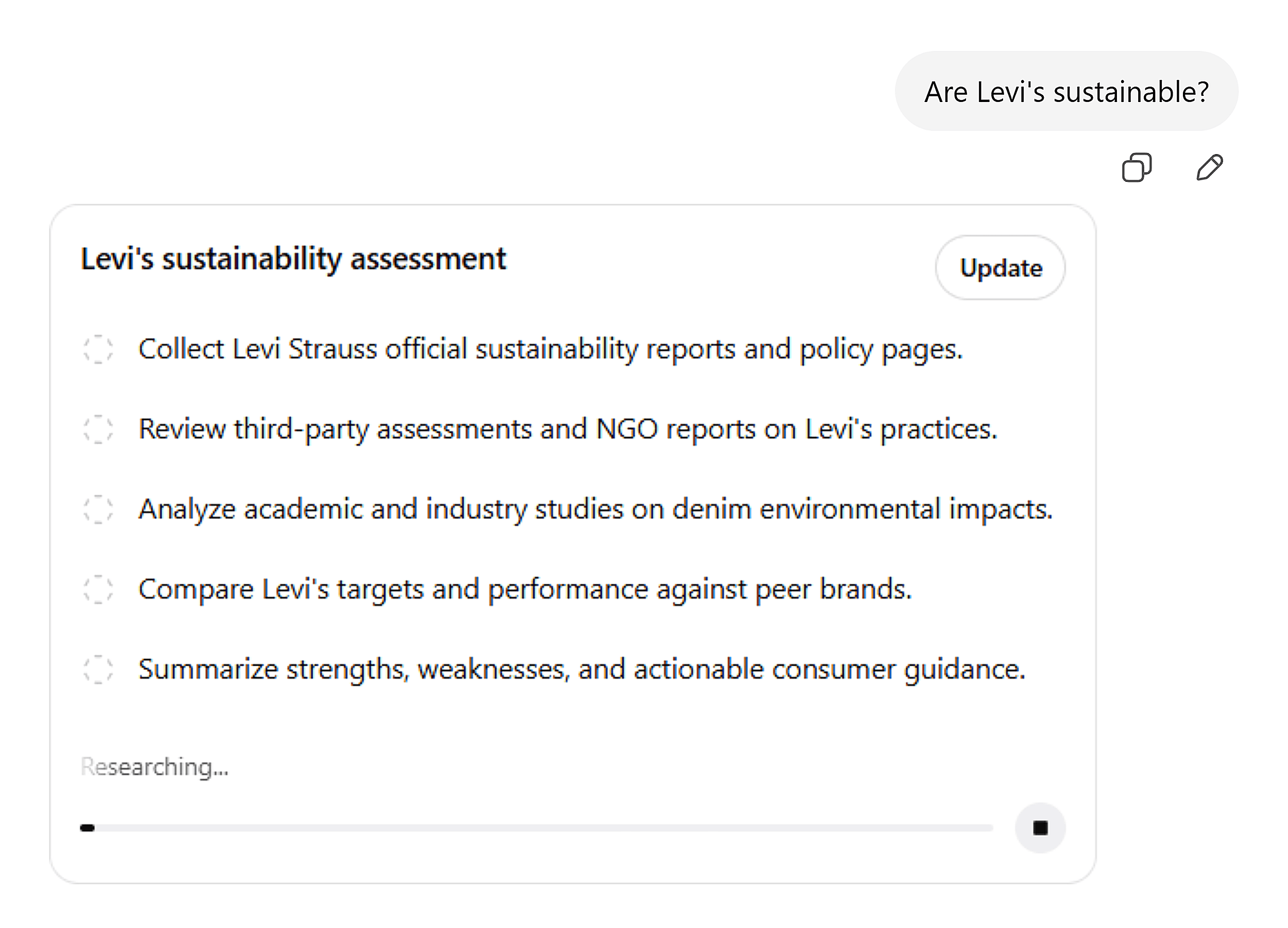Open the Compare Levi's targets step
The height and width of the screenshot is (928, 1288).
(525, 589)
